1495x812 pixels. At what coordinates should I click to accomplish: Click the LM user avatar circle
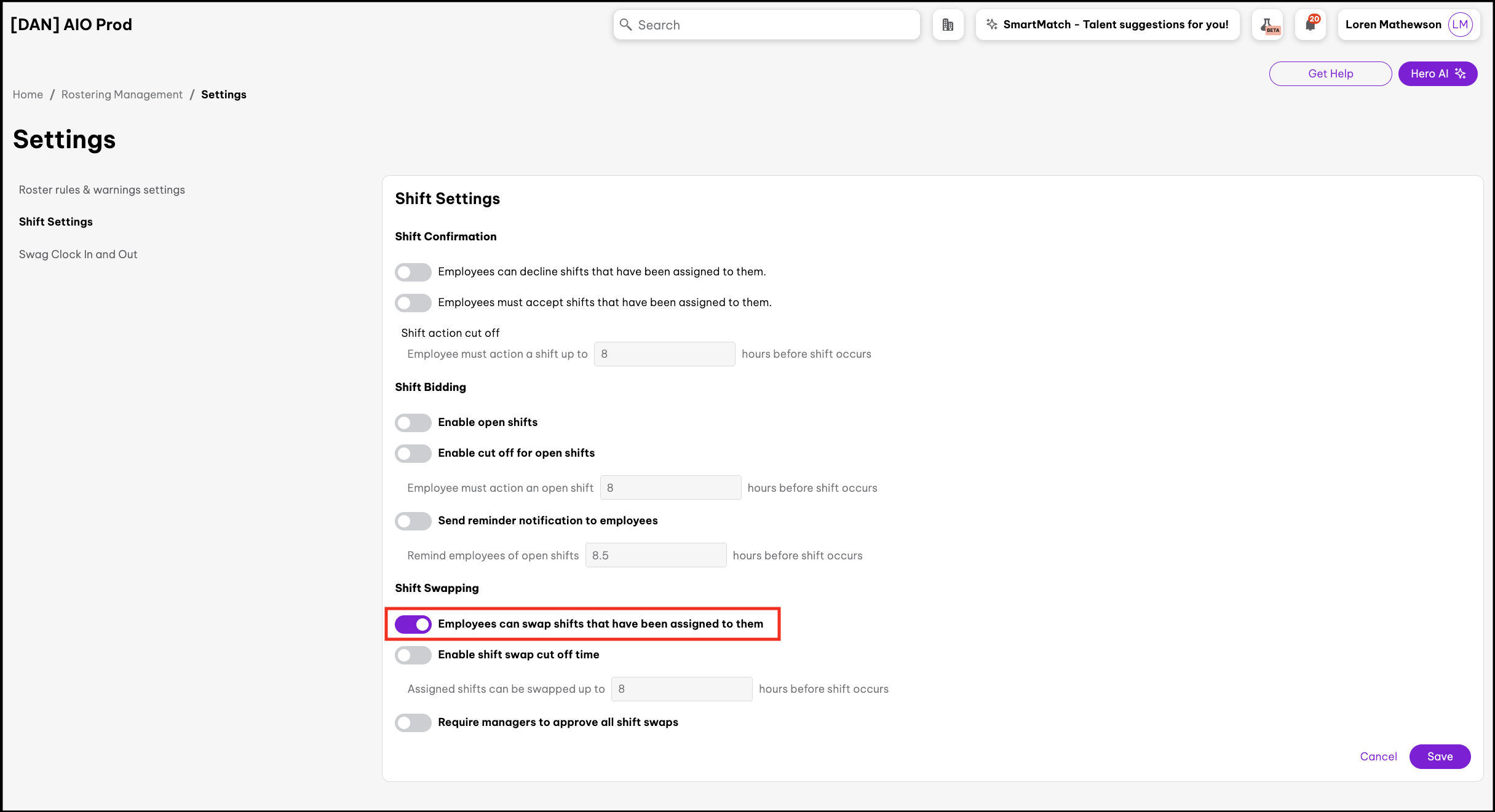point(1460,25)
